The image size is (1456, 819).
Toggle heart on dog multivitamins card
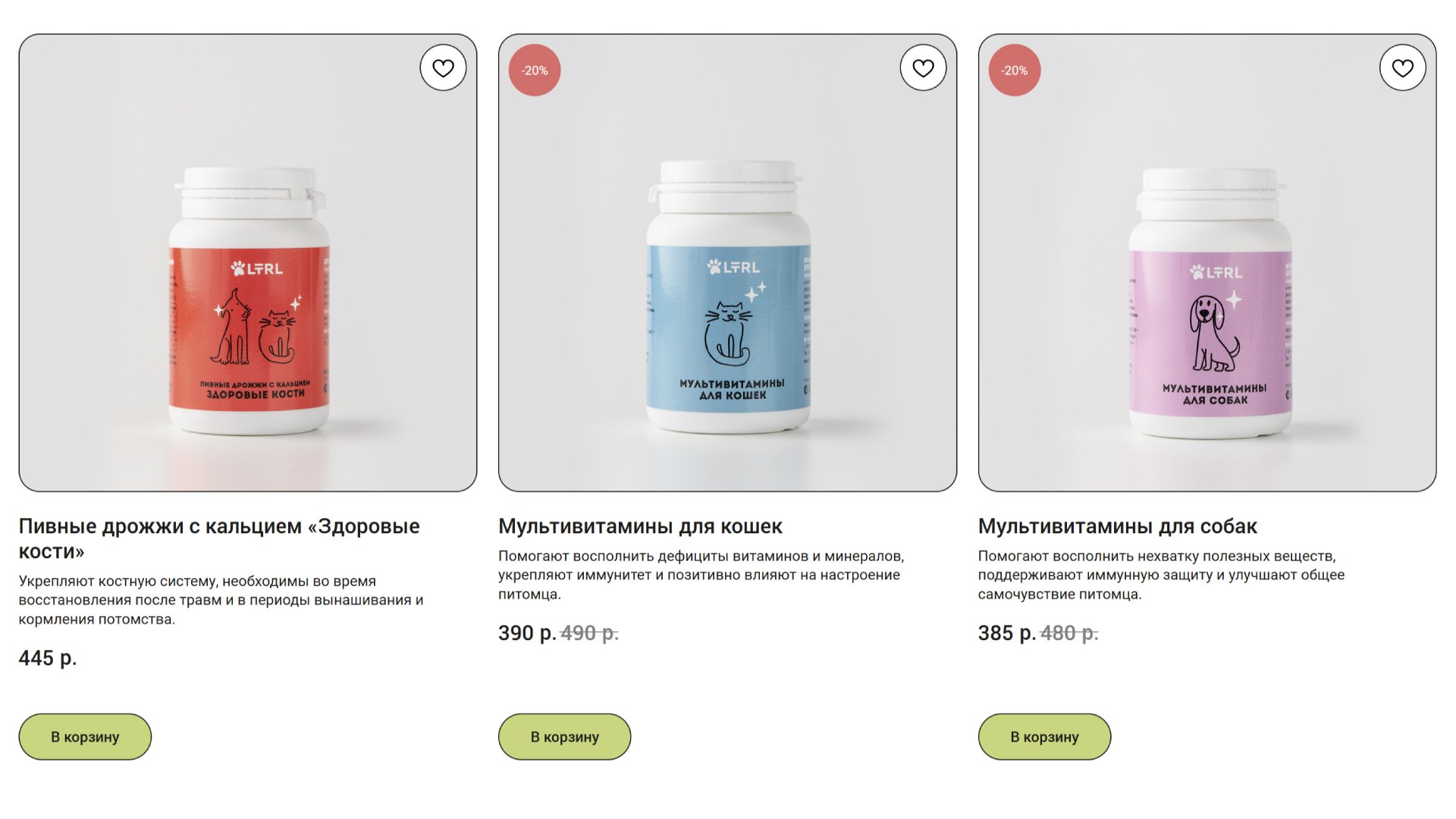[1402, 68]
